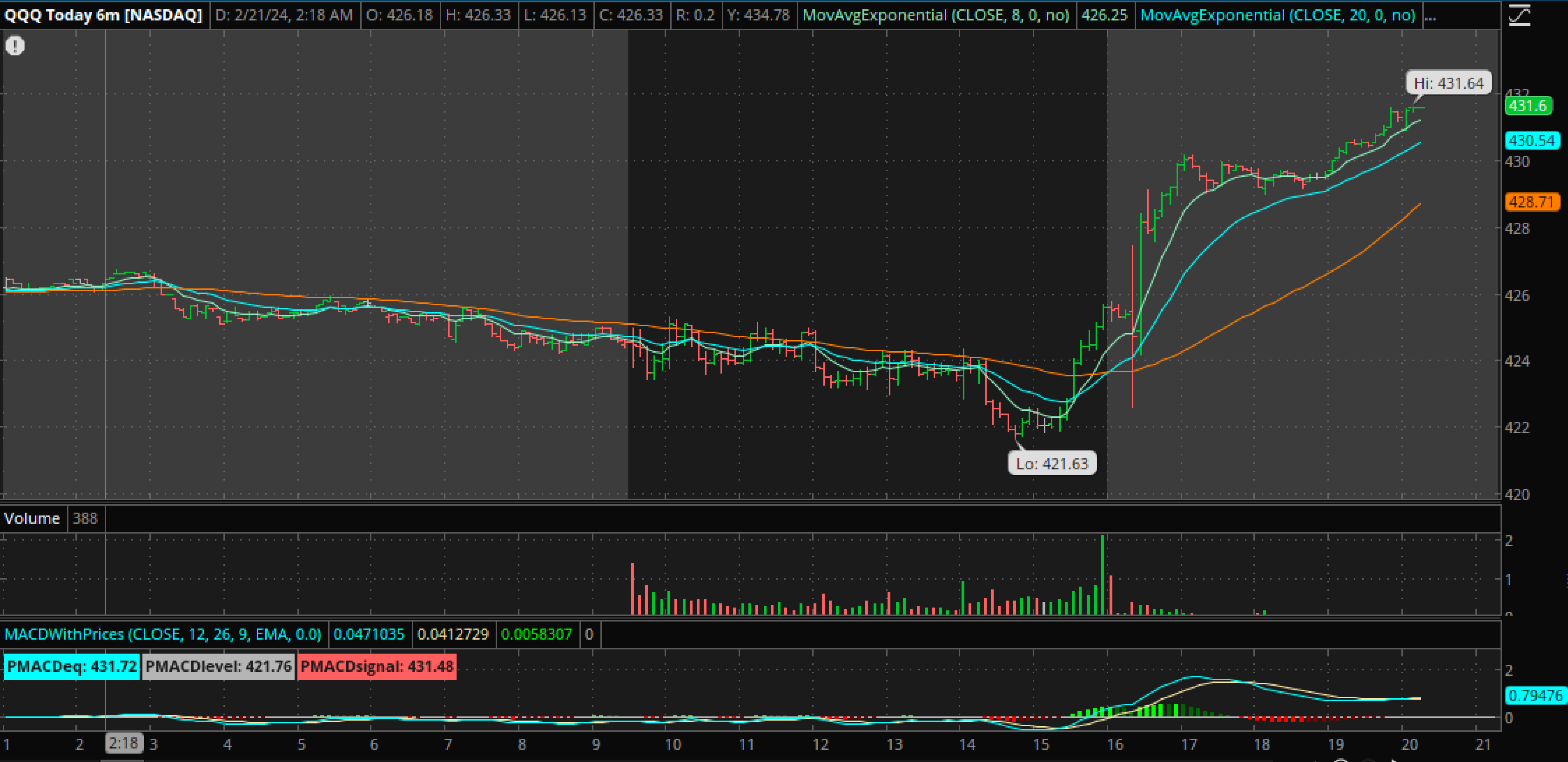This screenshot has width=1568, height=762.
Task: Select the MovAvgExponential CLOSE 20 study label
Action: click(x=1277, y=15)
